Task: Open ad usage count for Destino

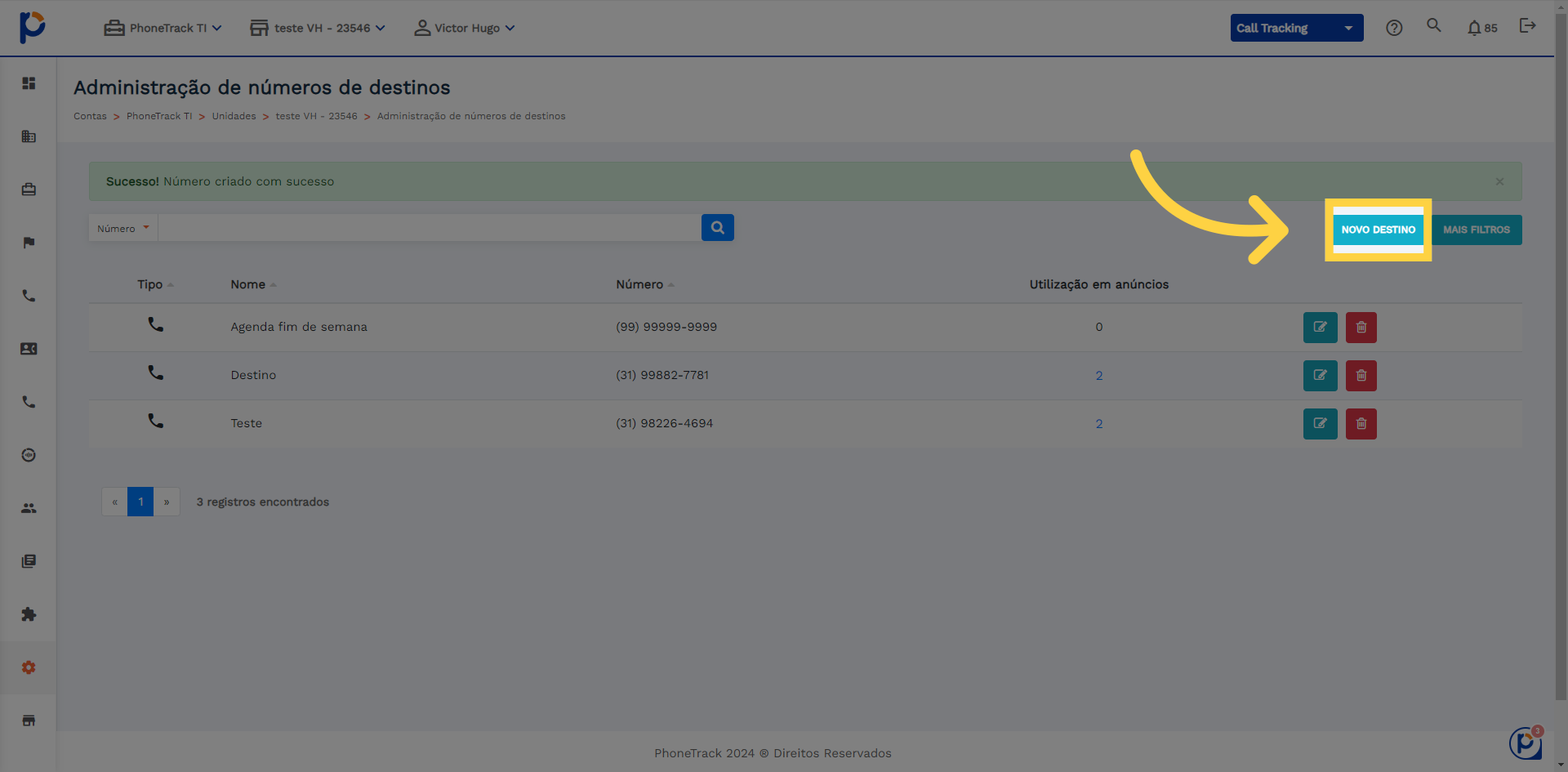Action: (1099, 376)
